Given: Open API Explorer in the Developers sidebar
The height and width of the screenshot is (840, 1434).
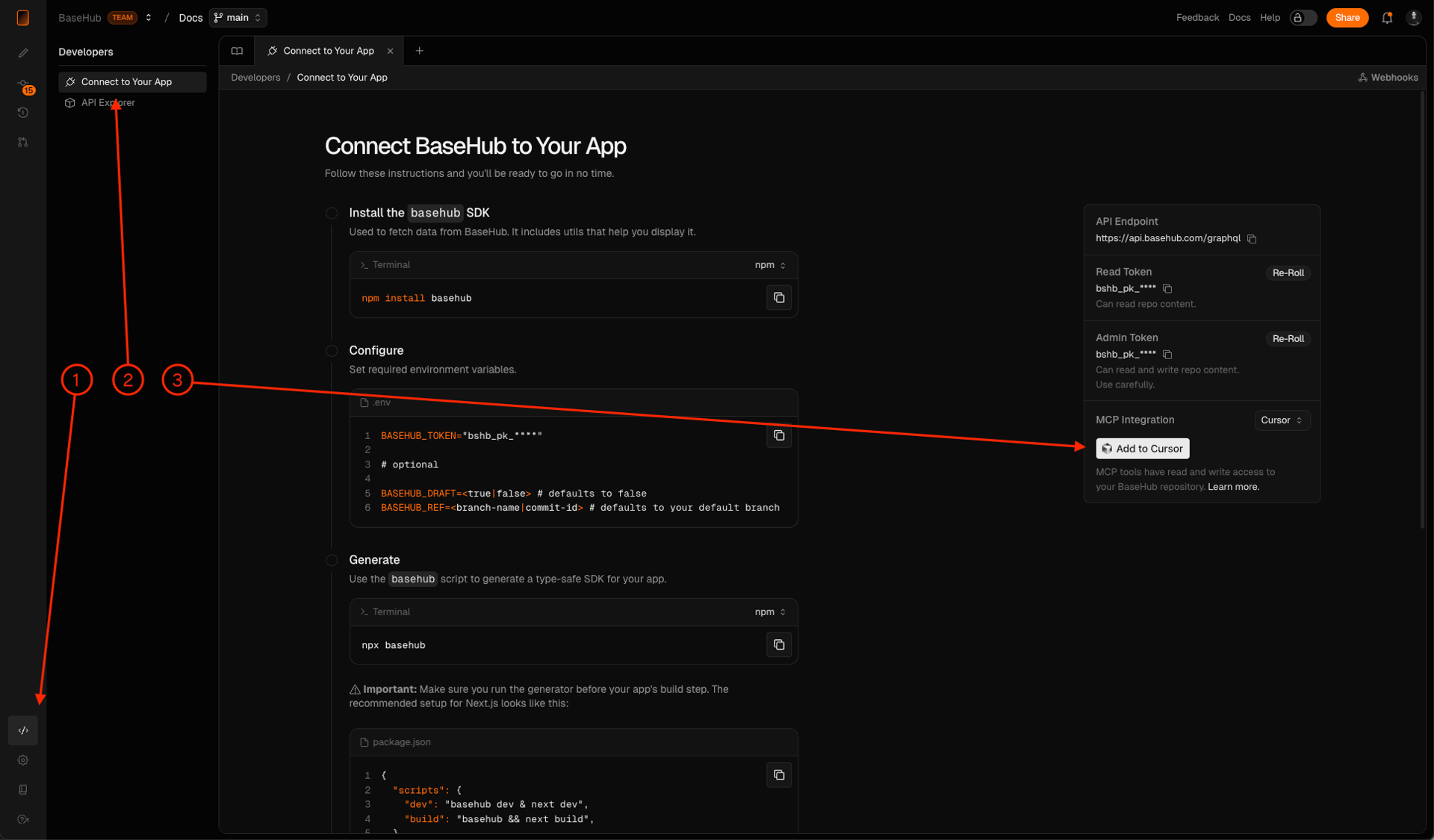Looking at the screenshot, I should pyautogui.click(x=108, y=102).
